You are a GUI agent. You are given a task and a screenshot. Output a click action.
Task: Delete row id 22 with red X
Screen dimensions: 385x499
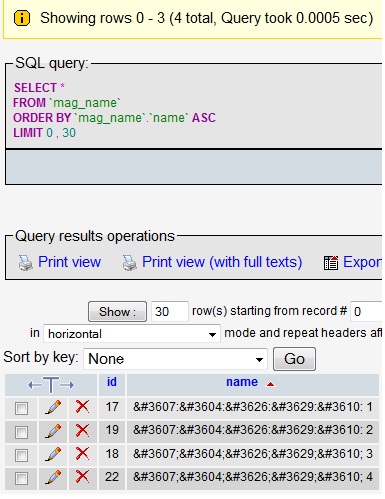82,477
